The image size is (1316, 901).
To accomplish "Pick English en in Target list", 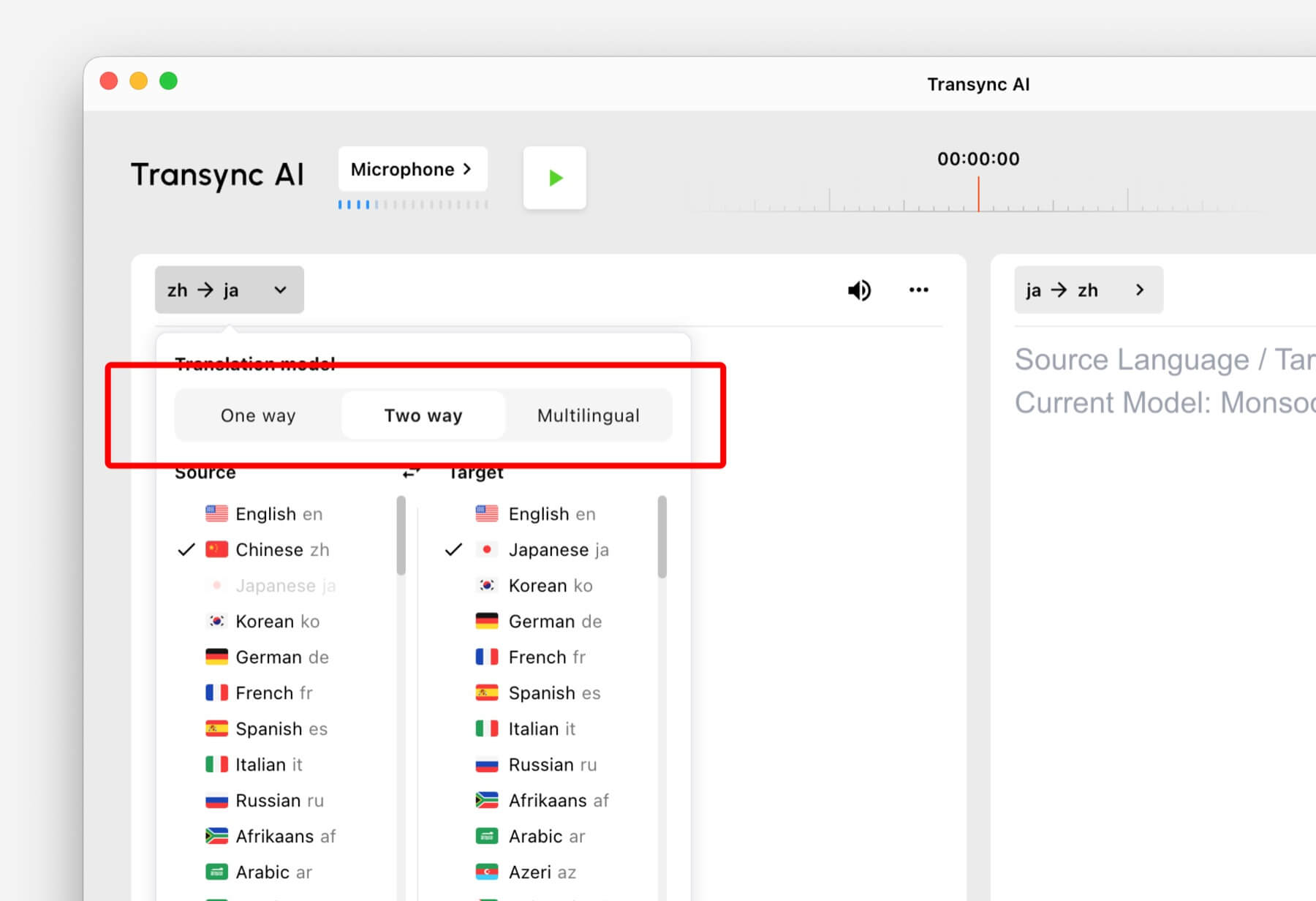I will 535,514.
